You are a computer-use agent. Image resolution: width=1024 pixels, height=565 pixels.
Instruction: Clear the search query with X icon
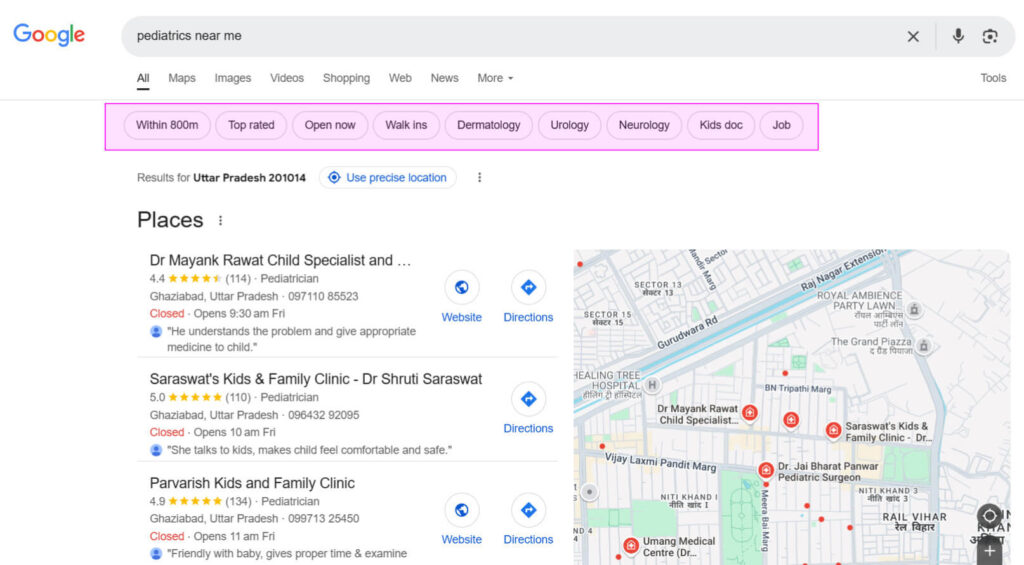(x=913, y=37)
